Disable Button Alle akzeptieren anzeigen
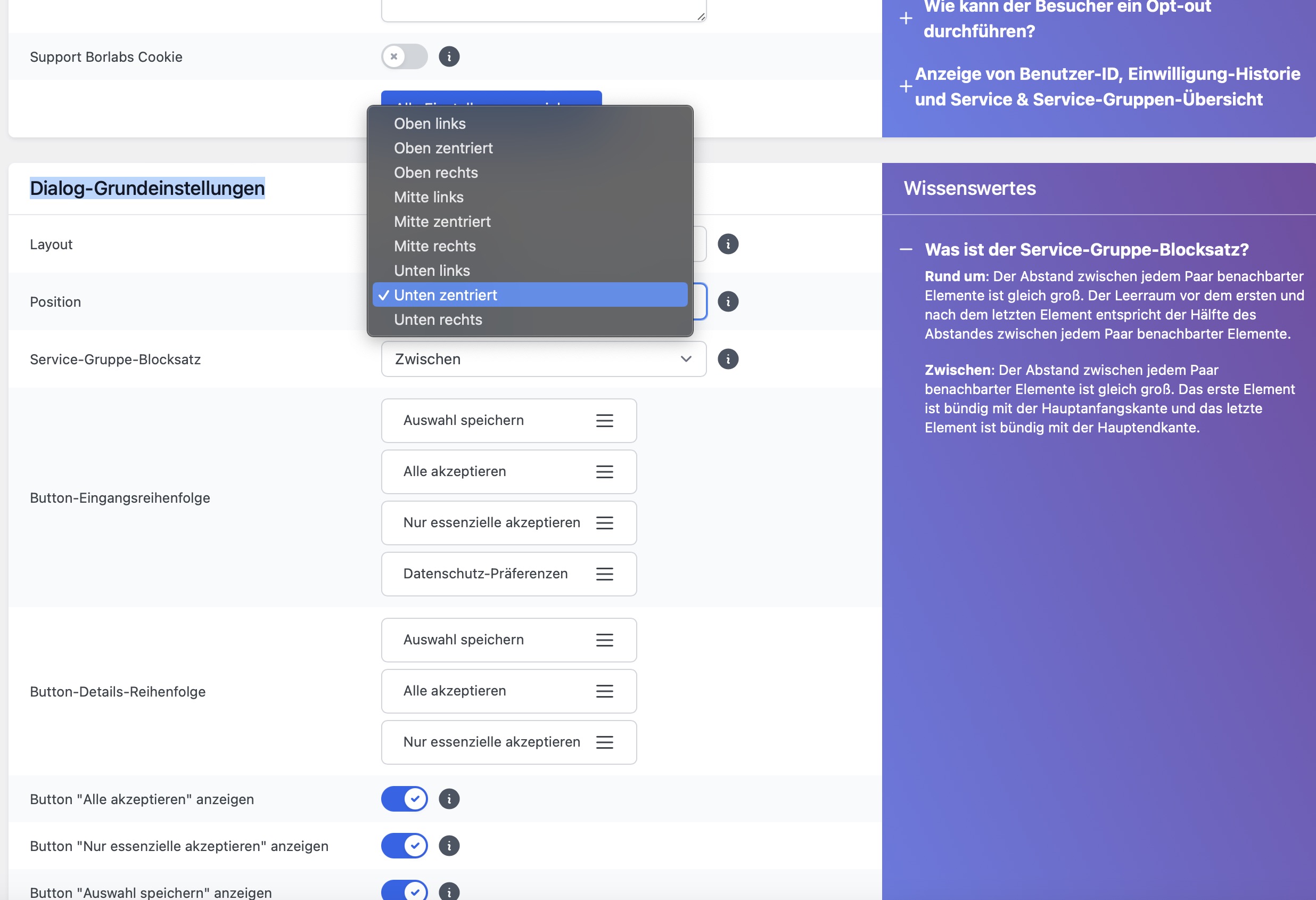Screen dimensions: 1316x900 [404, 799]
